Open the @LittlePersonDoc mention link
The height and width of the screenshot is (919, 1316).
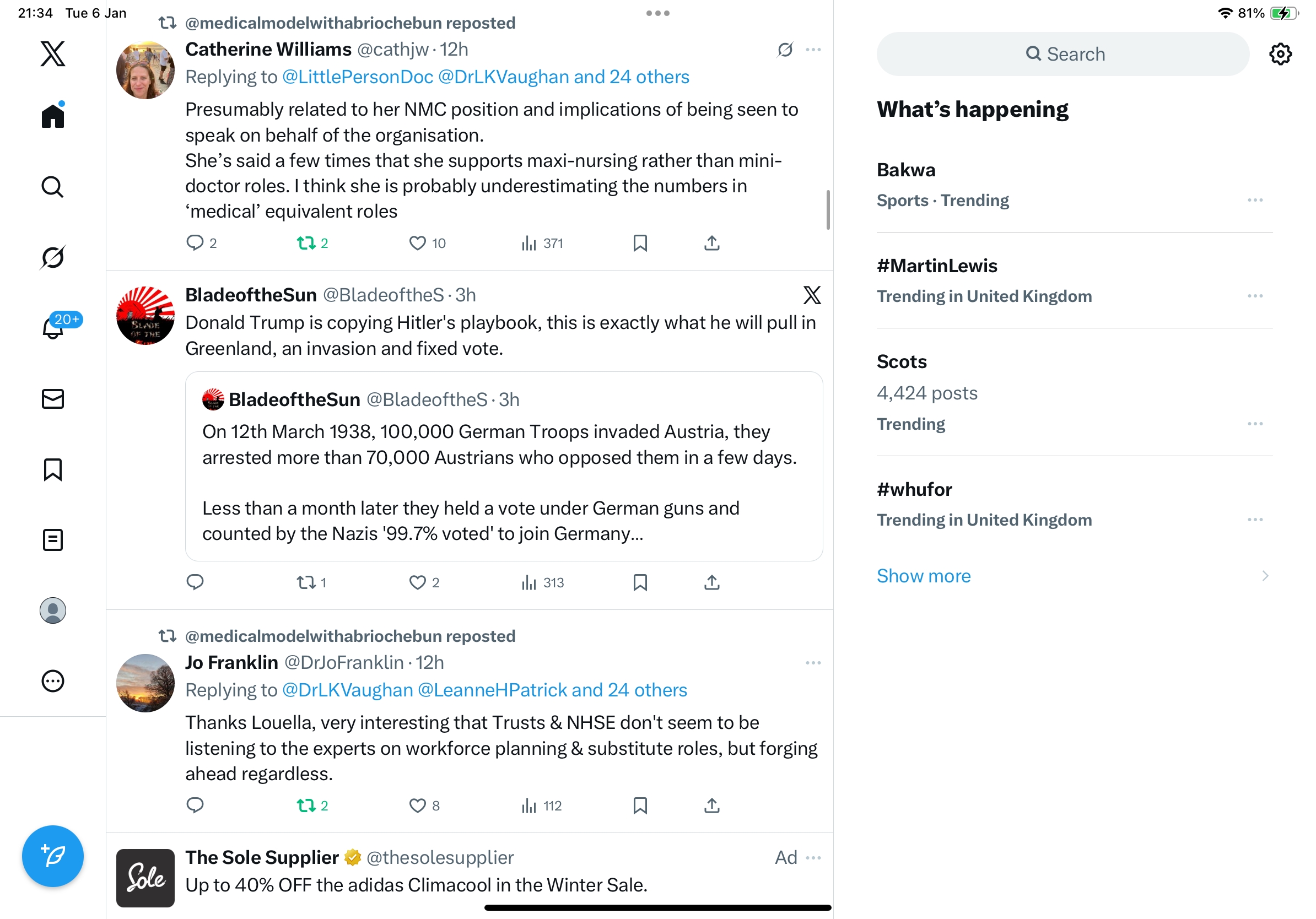358,77
